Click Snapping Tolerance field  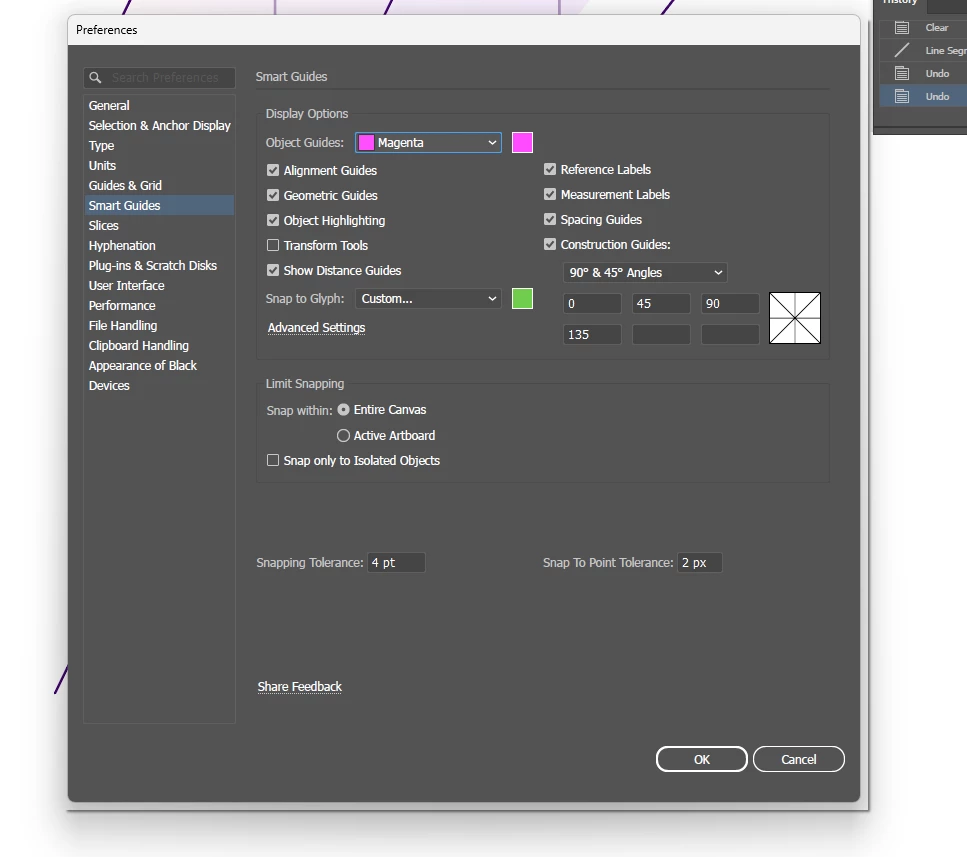(396, 562)
